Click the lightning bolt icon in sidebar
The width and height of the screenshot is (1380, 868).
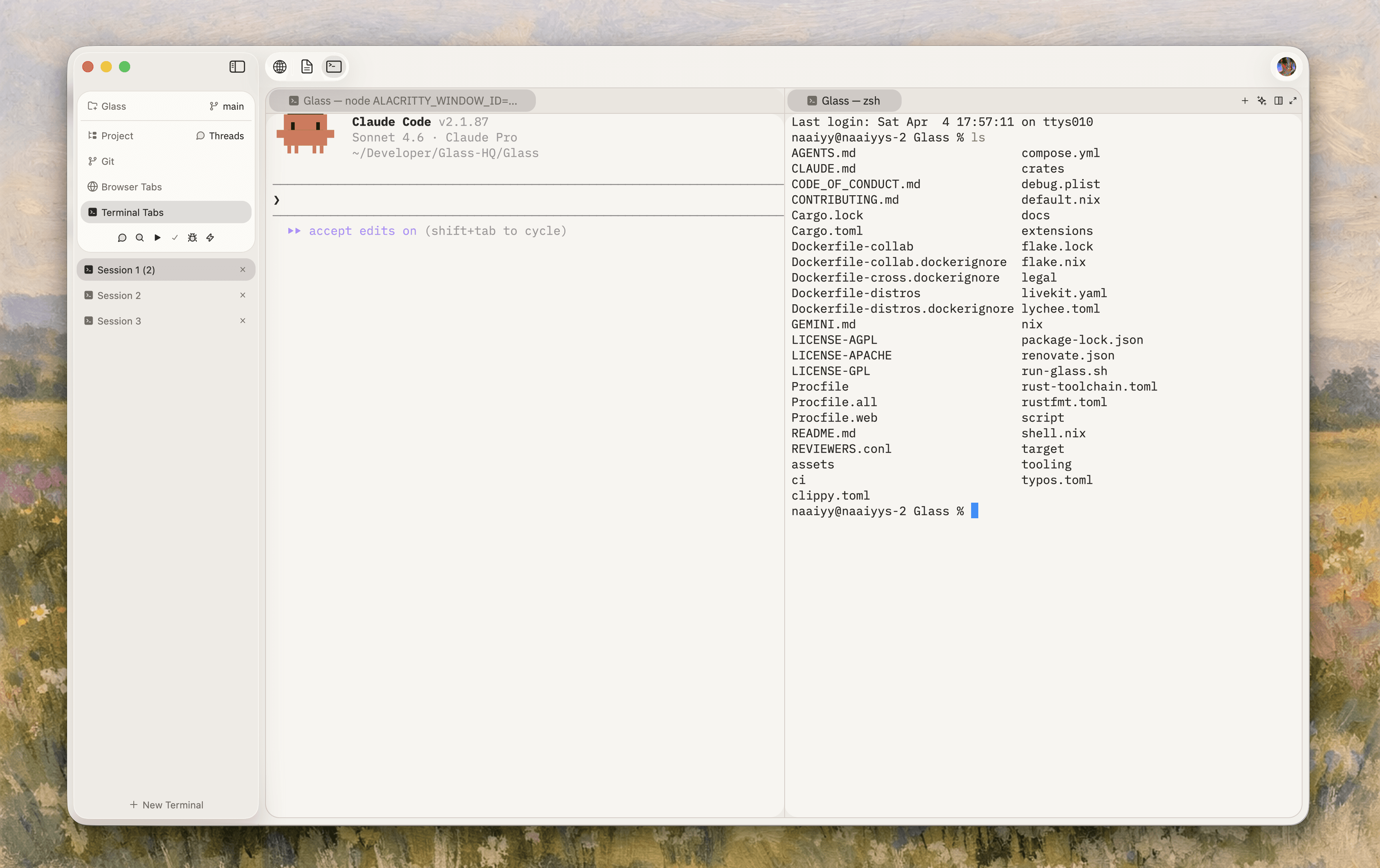[210, 237]
